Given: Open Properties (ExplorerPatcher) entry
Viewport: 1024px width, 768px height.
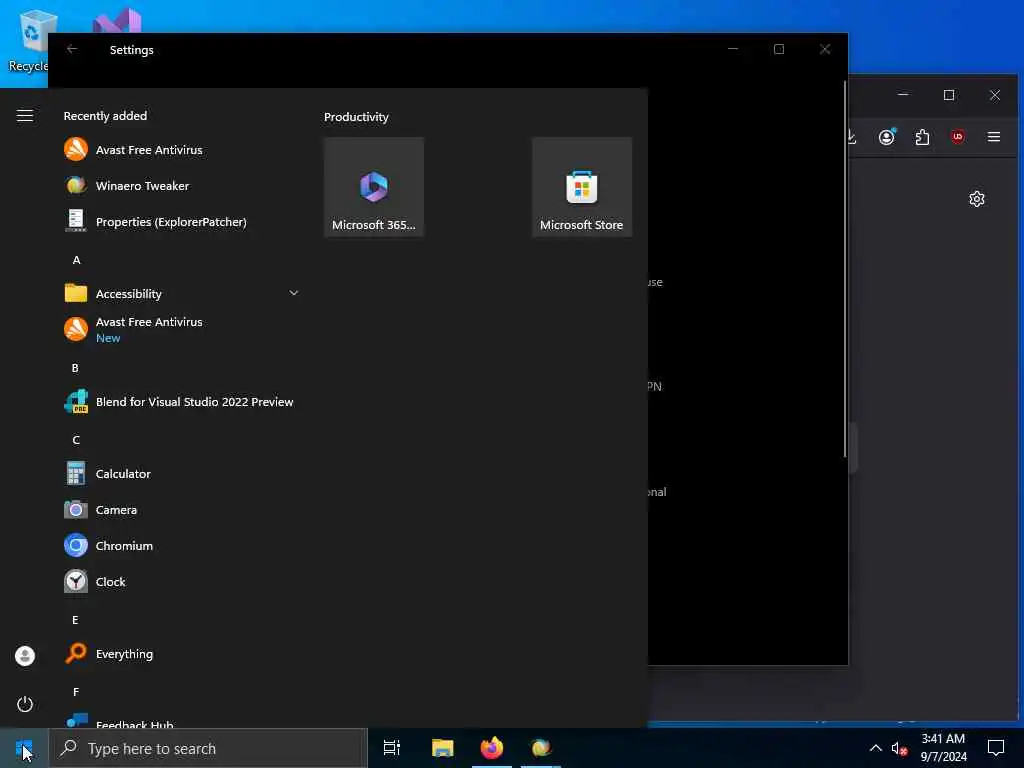Looking at the screenshot, I should (180, 222).
